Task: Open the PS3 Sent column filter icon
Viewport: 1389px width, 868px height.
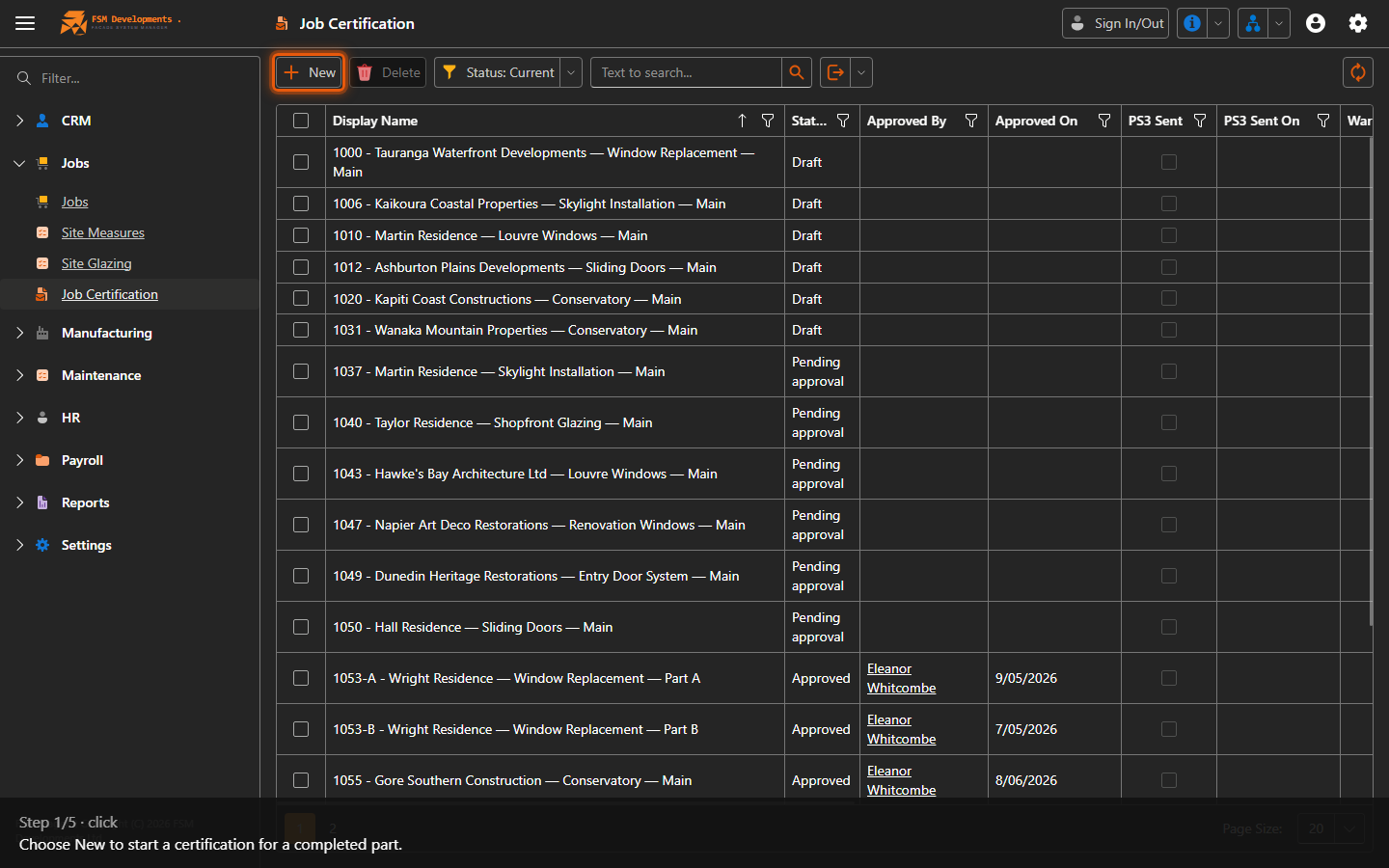Action: pos(1200,121)
